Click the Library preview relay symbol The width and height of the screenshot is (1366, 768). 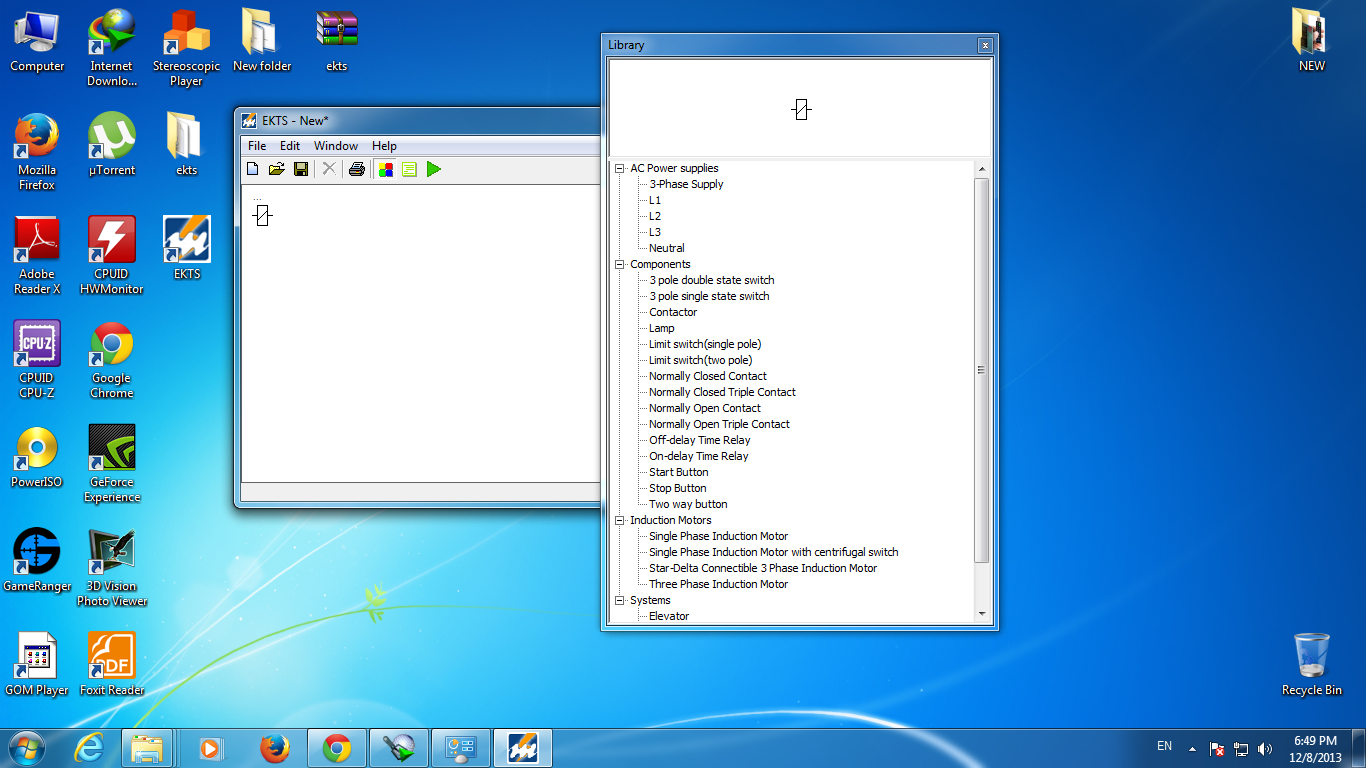coord(801,110)
